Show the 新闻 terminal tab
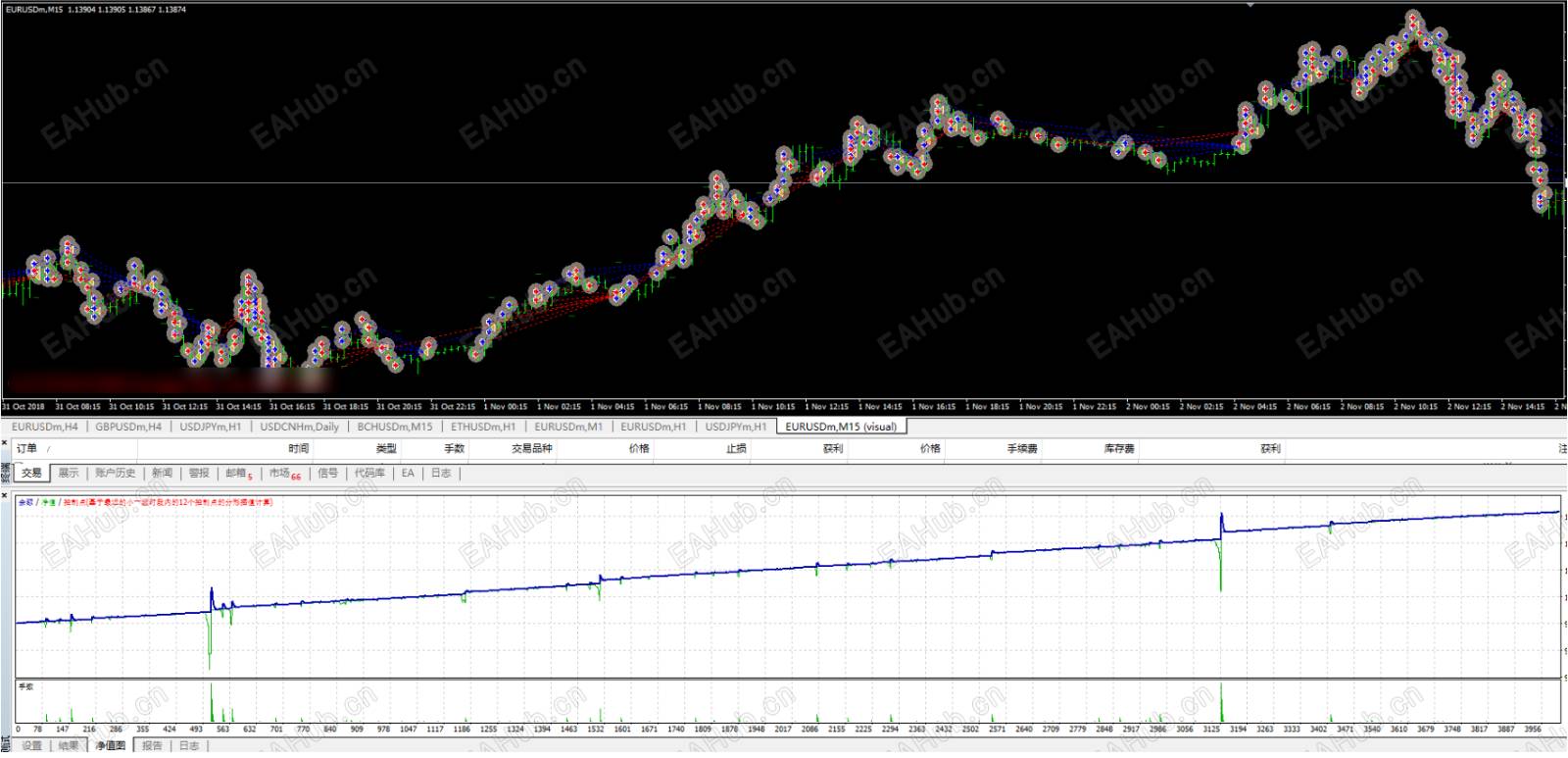 162,473
